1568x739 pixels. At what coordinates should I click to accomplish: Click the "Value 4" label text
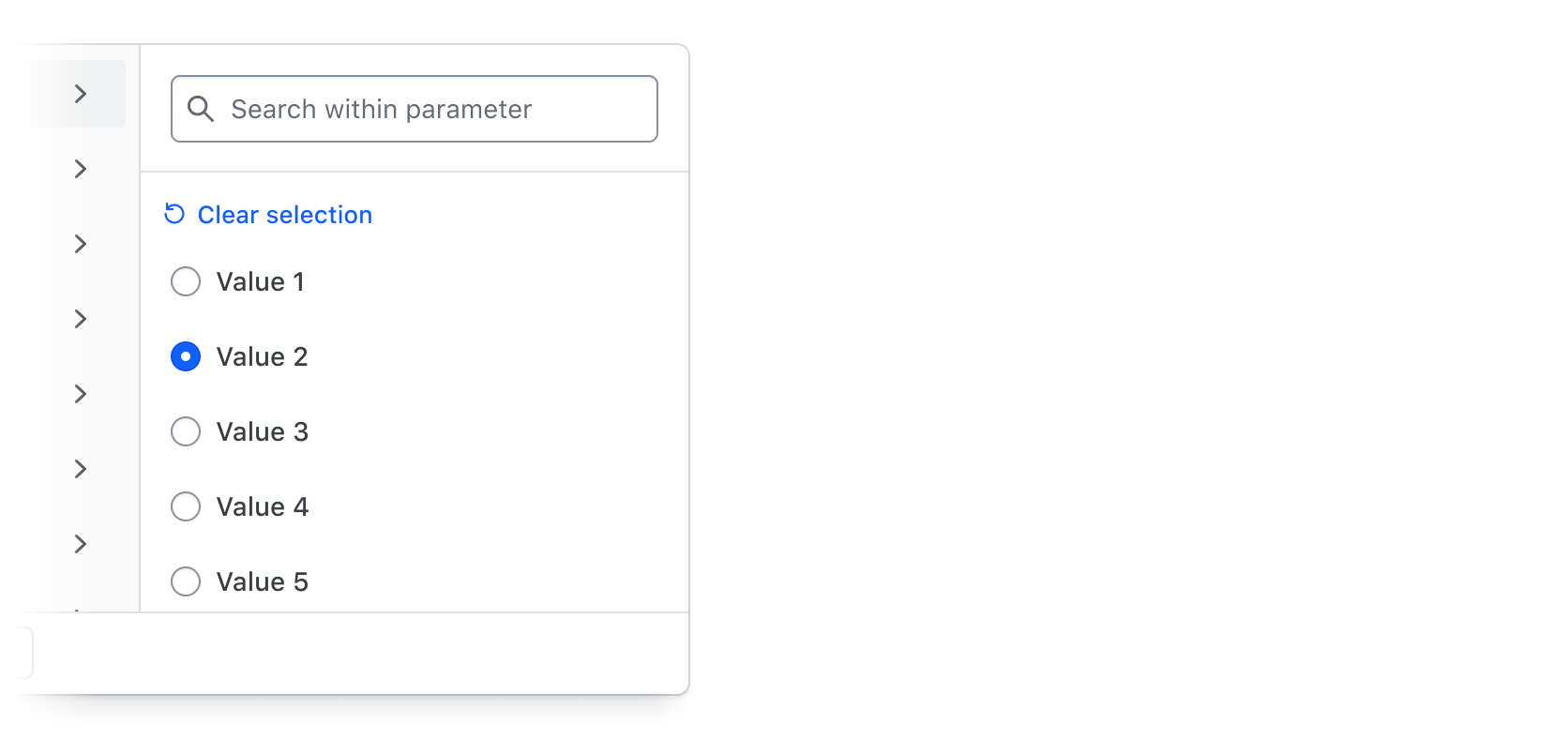[x=263, y=506]
